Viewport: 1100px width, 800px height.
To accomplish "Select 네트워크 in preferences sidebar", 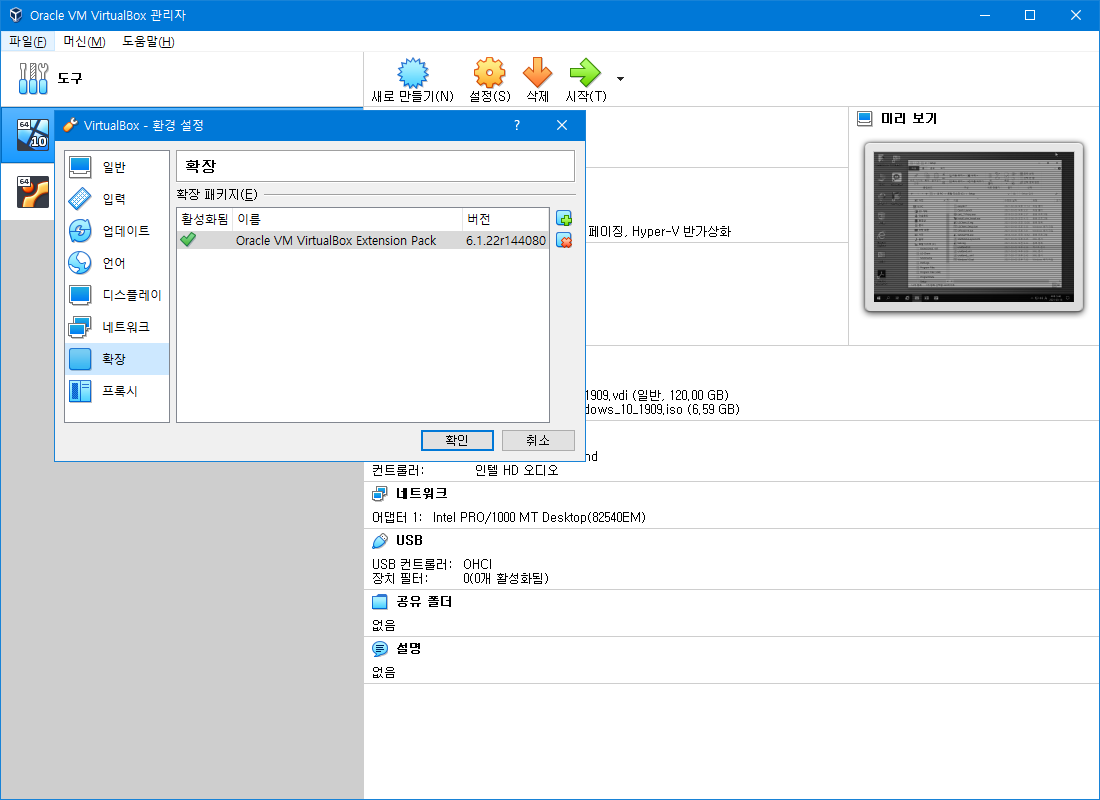I will click(x=116, y=327).
